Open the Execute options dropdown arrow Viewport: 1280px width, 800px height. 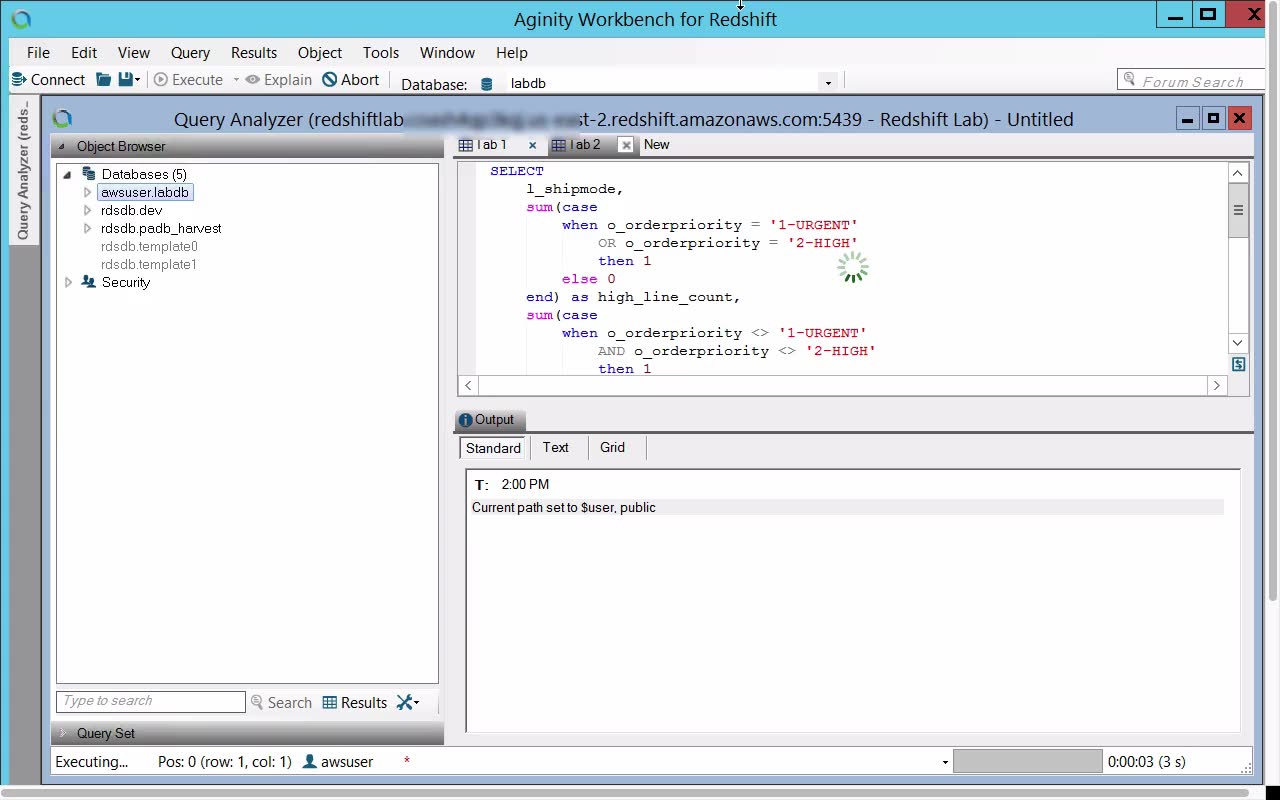coord(236,80)
